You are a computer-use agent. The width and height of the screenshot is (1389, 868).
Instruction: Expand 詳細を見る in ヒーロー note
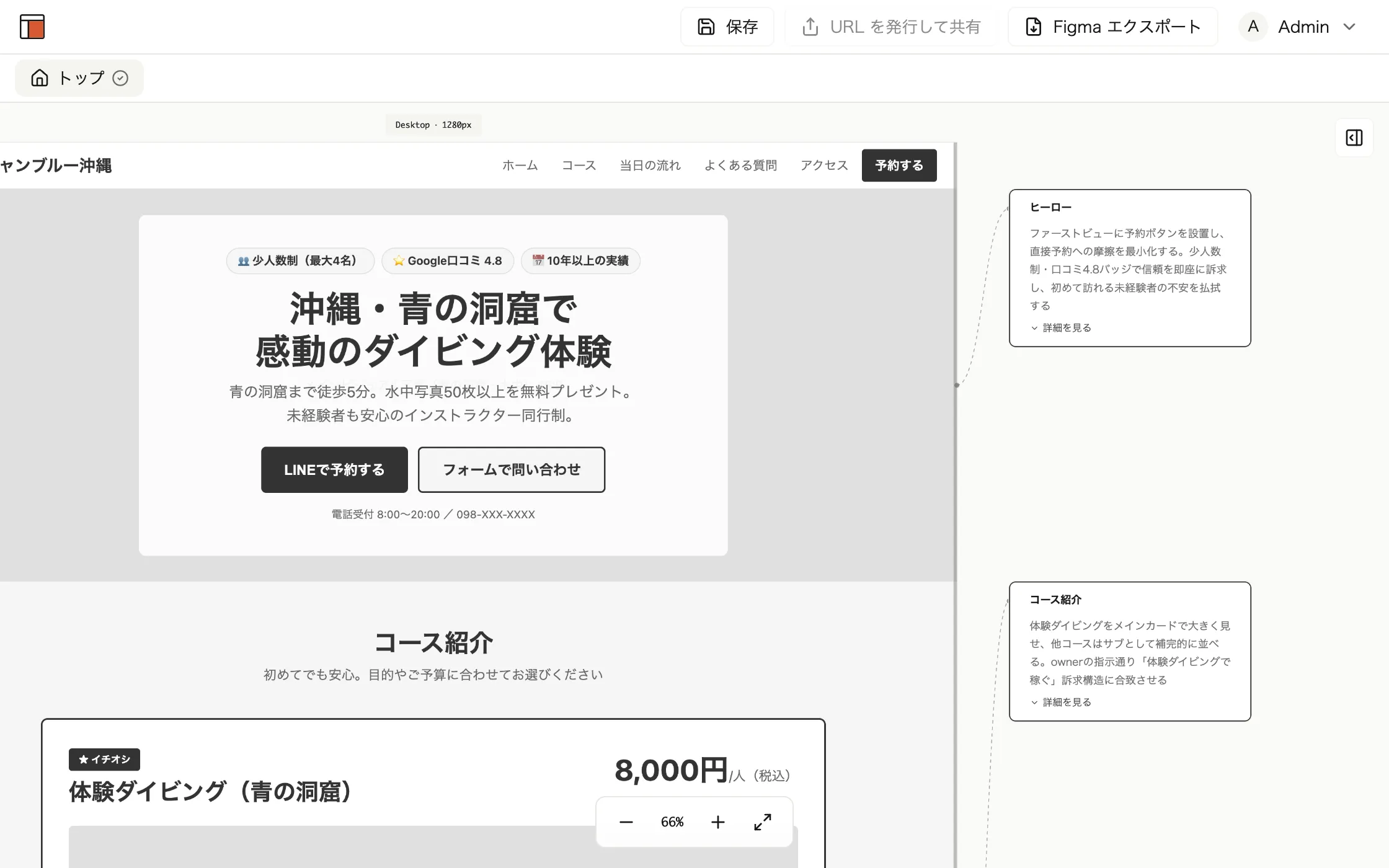coord(1061,328)
